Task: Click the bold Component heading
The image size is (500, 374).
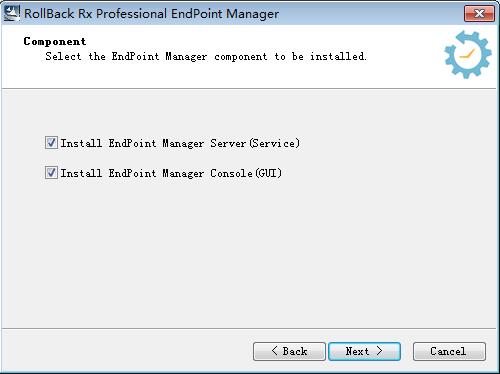Action: click(x=55, y=42)
